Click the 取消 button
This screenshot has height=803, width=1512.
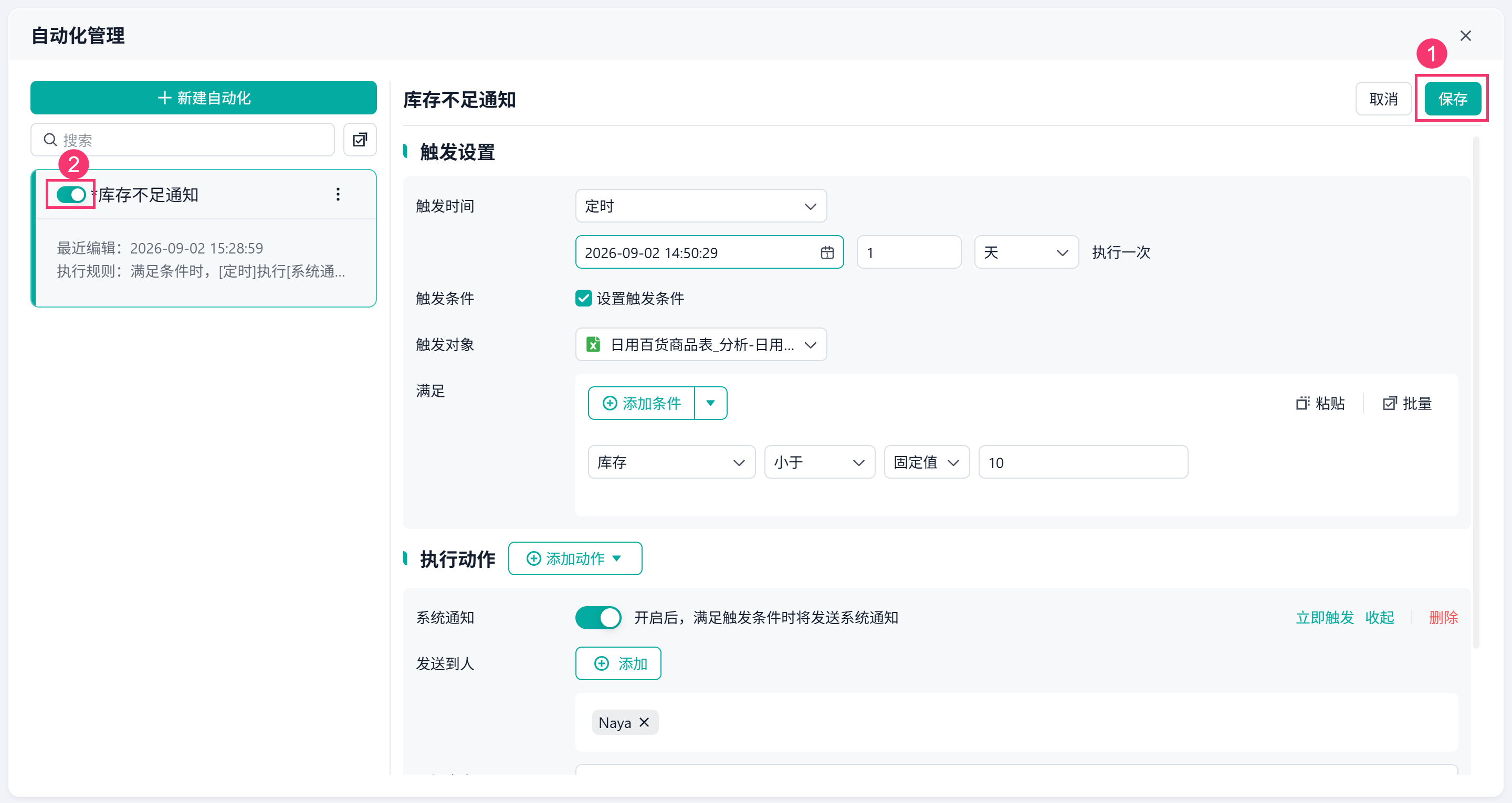point(1383,99)
